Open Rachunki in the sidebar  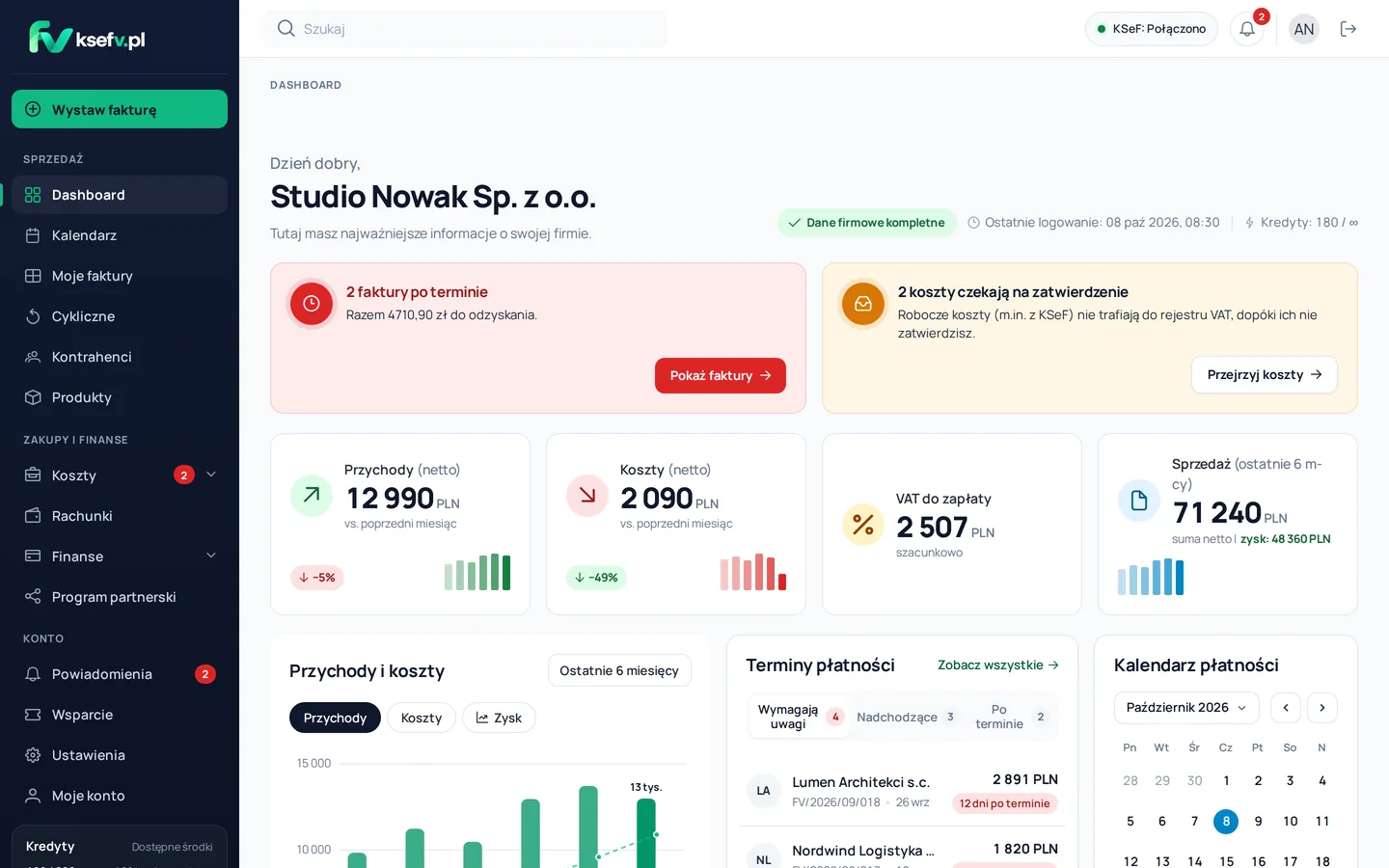tap(120, 516)
